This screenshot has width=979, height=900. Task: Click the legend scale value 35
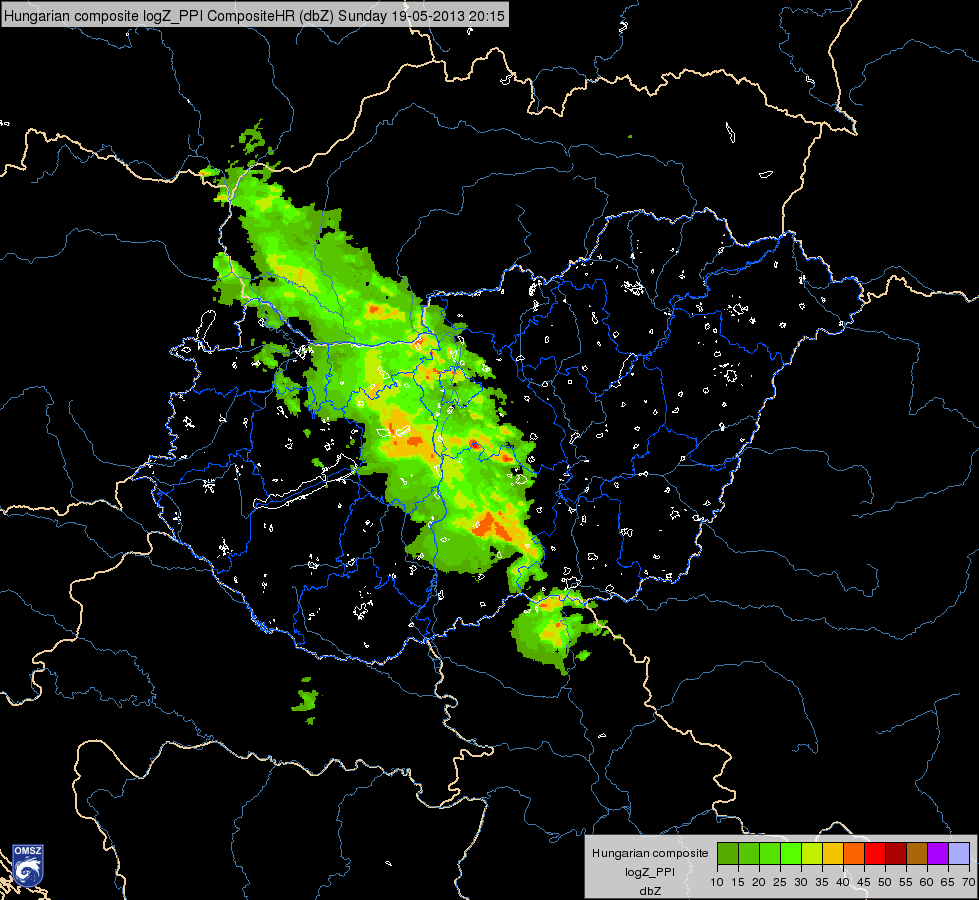point(822,882)
